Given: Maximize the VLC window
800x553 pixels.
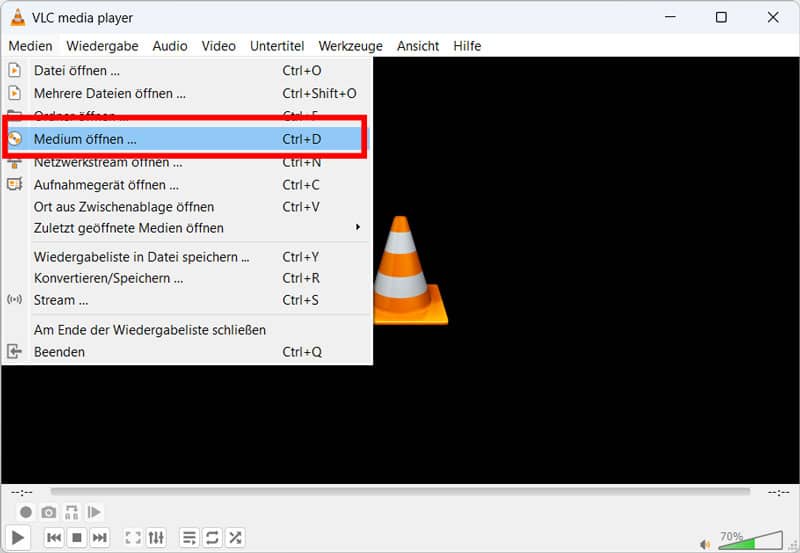Looking at the screenshot, I should pos(721,17).
